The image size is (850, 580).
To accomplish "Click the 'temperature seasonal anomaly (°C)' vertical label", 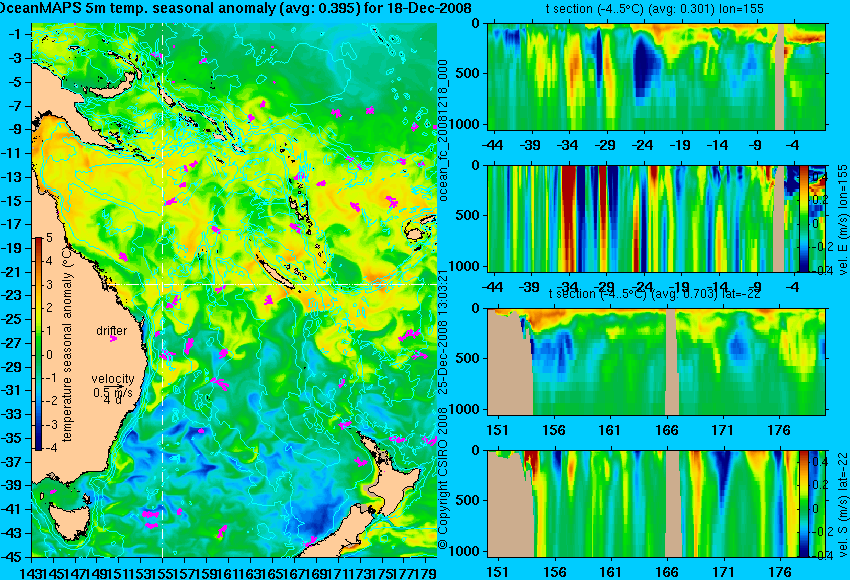I will pos(67,344).
